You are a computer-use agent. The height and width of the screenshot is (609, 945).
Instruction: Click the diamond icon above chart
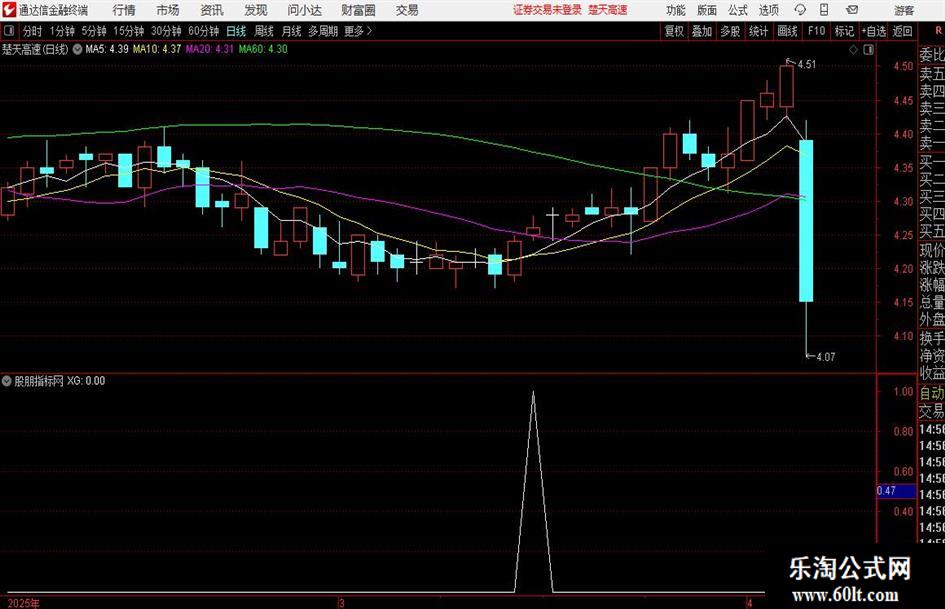(853, 50)
